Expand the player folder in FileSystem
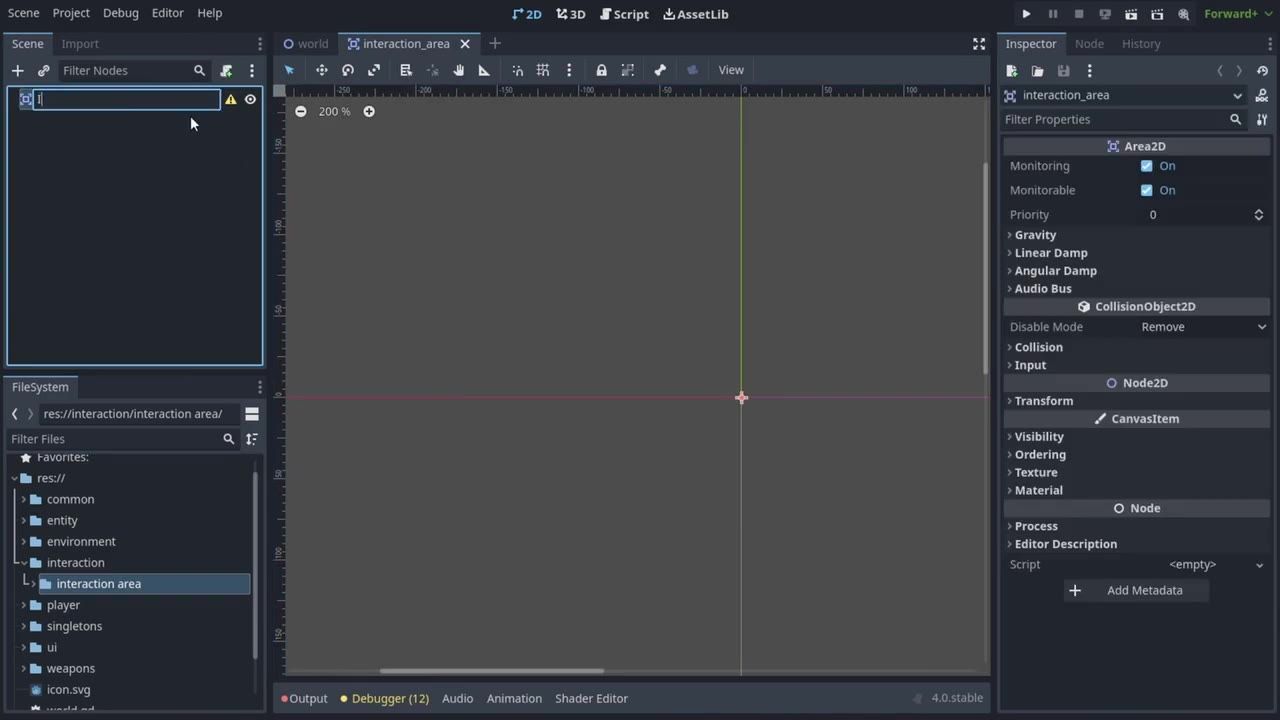The image size is (1280, 720). click(23, 605)
